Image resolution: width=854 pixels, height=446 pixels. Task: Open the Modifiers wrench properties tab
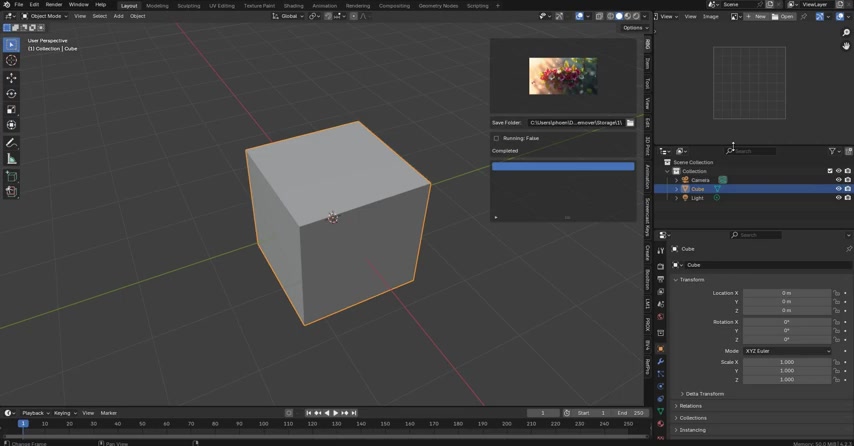pos(661,362)
